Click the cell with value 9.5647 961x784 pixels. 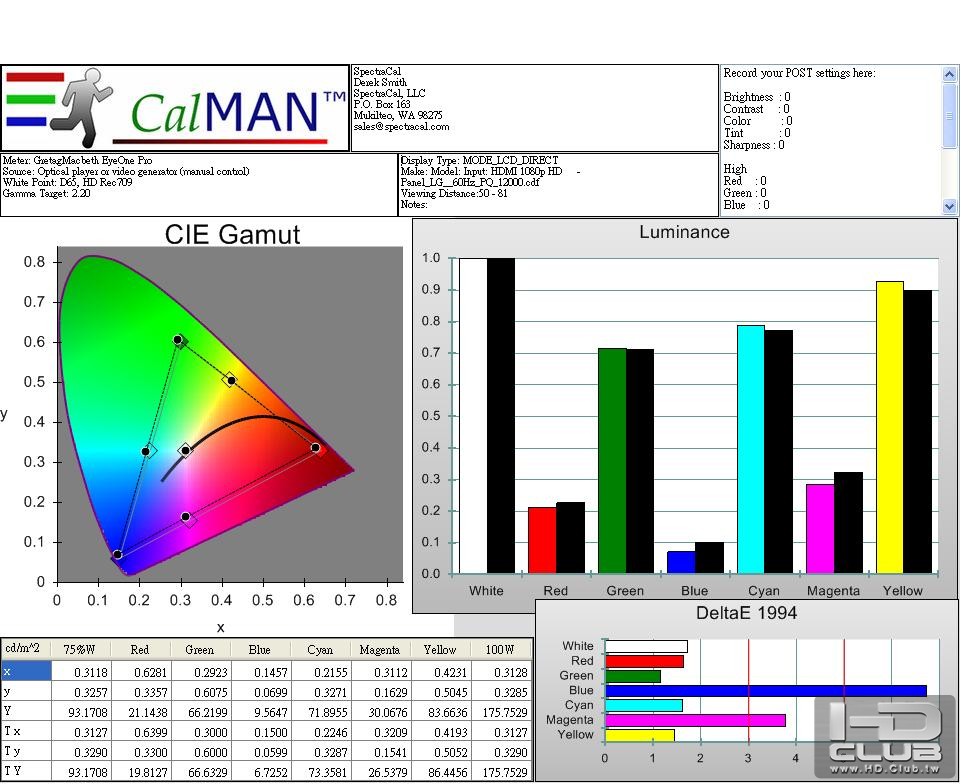[x=260, y=712]
